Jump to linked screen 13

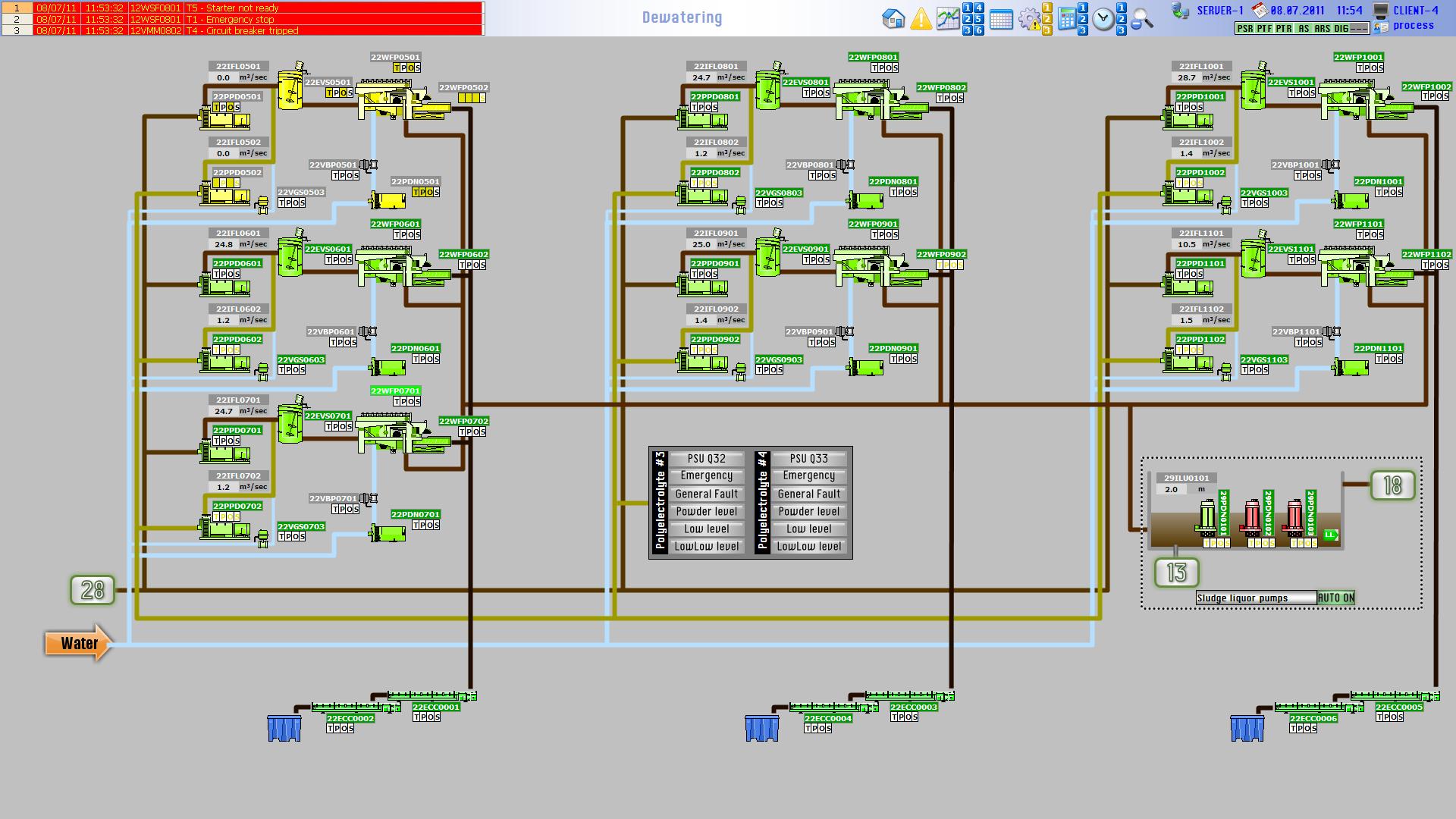[x=1176, y=573]
